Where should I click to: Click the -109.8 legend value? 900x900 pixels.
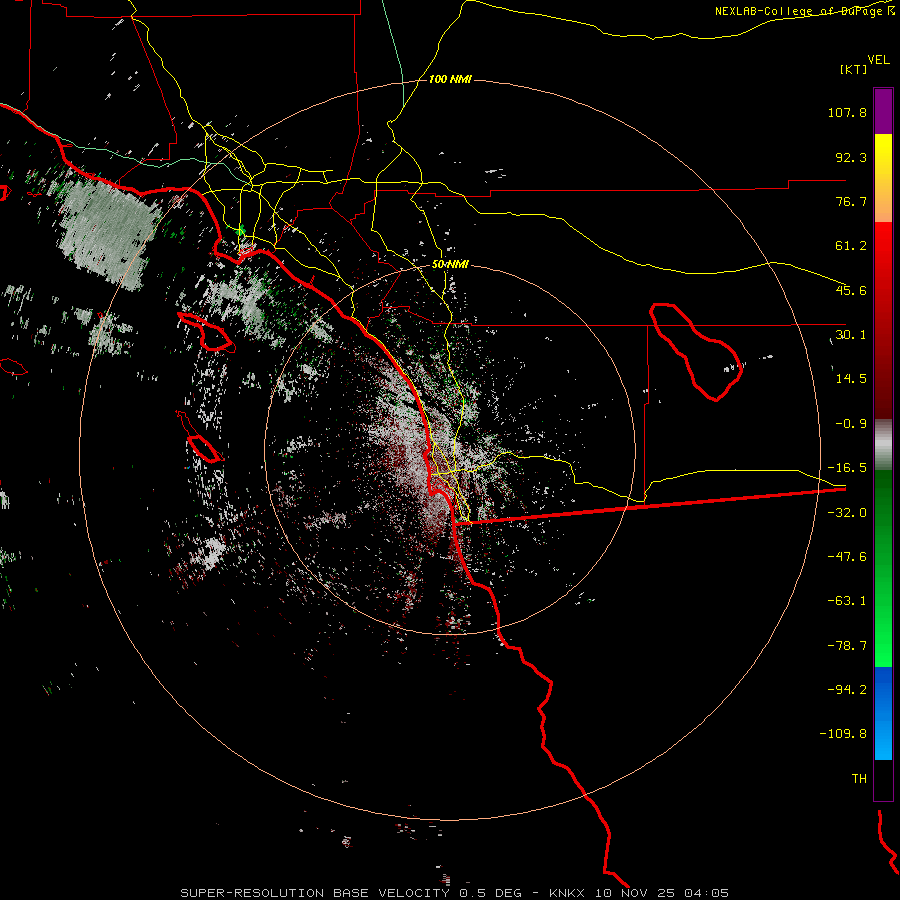click(843, 734)
